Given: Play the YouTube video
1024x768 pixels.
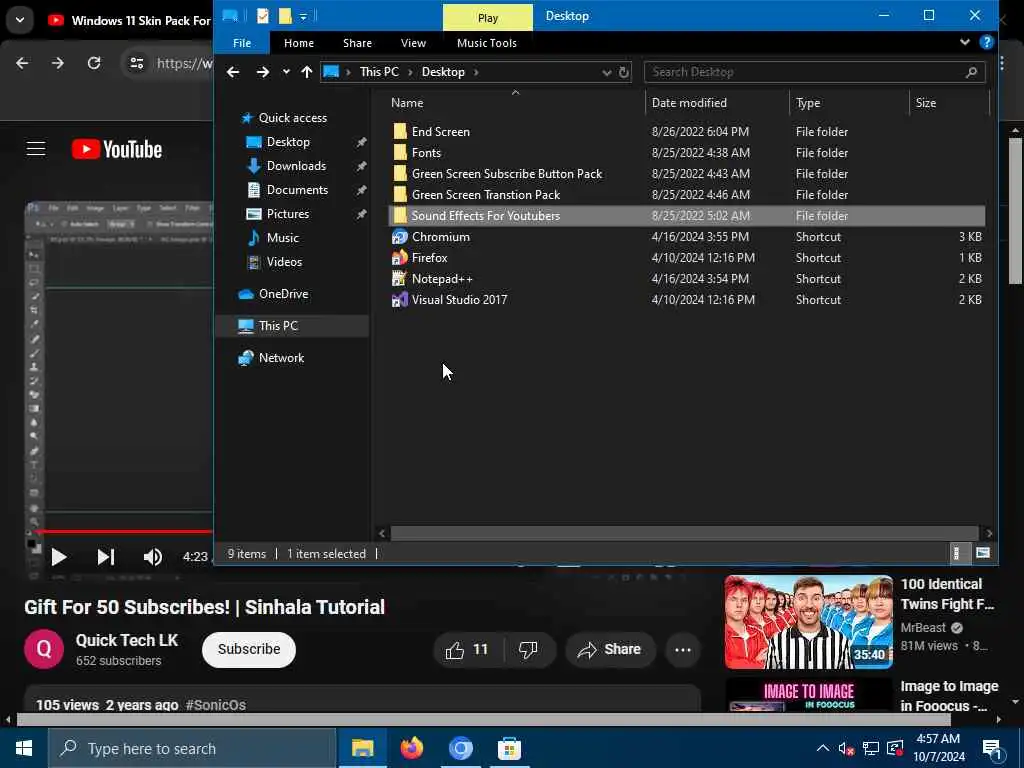Looking at the screenshot, I should pos(59,557).
